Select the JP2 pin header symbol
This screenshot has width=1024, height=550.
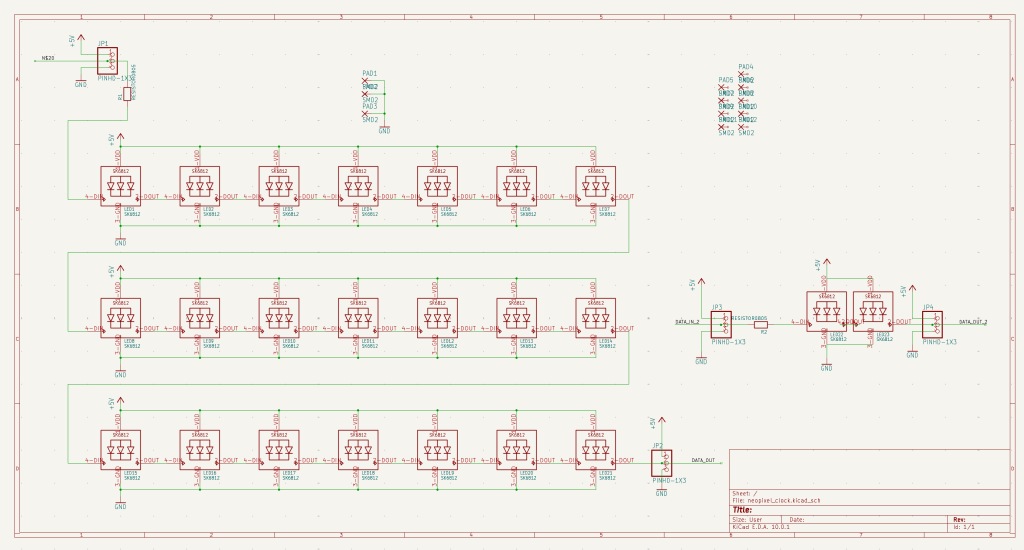pos(662,463)
